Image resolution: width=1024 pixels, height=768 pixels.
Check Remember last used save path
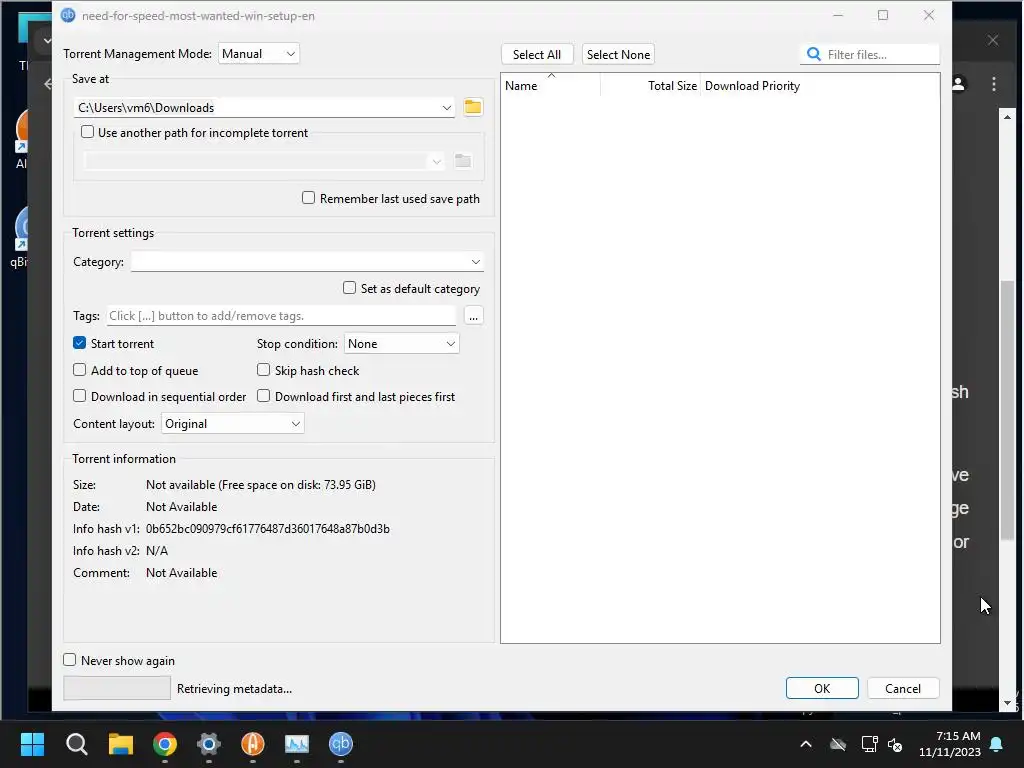click(308, 198)
